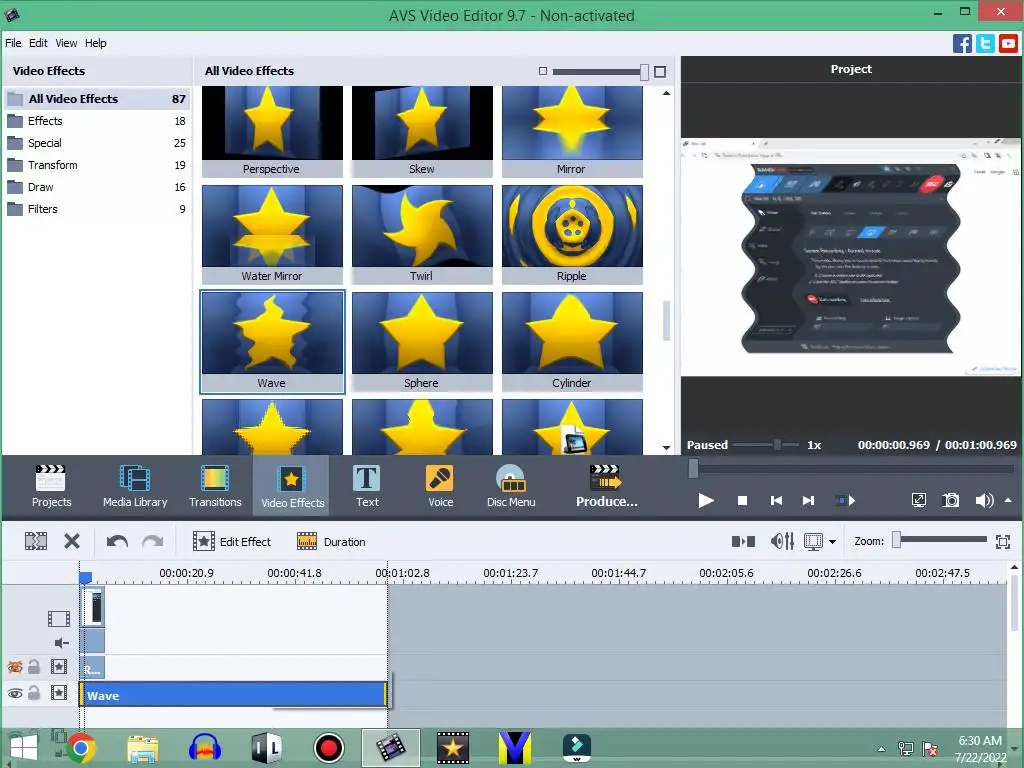Image resolution: width=1024 pixels, height=768 pixels.
Task: Open the Twitter link icon
Action: pyautogui.click(x=985, y=44)
